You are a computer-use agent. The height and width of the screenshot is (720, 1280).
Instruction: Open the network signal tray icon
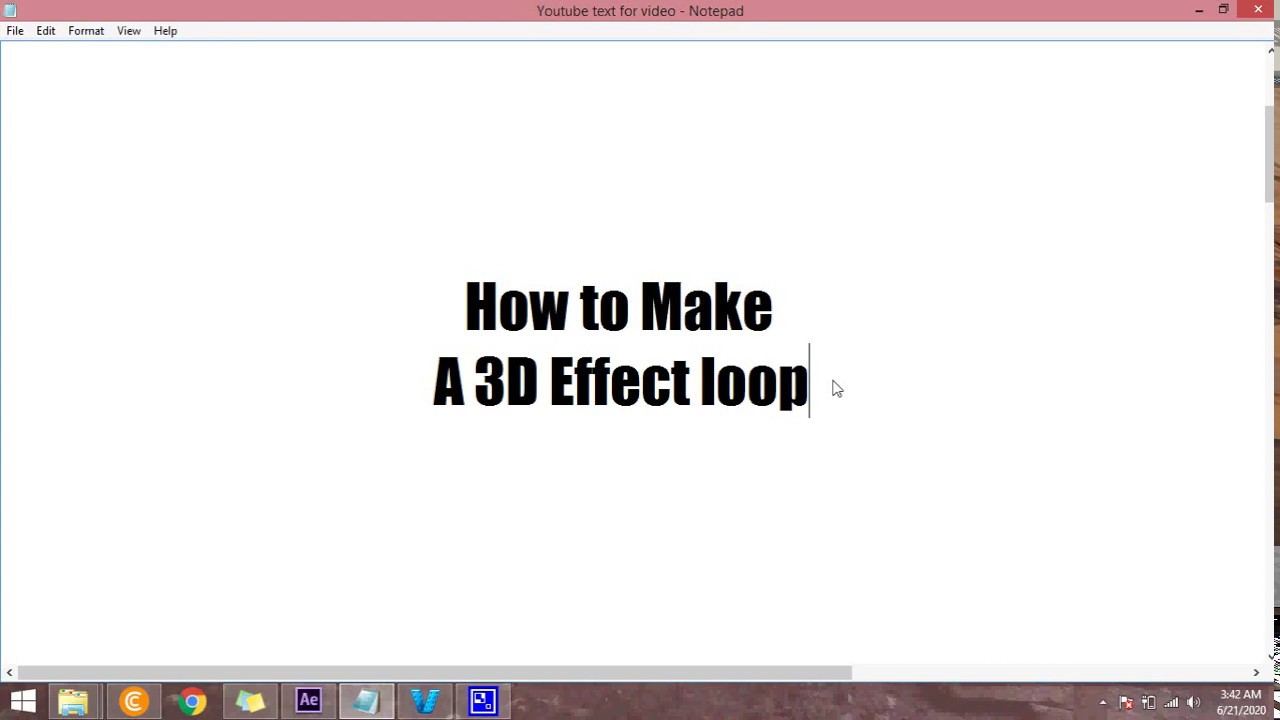click(x=1171, y=702)
